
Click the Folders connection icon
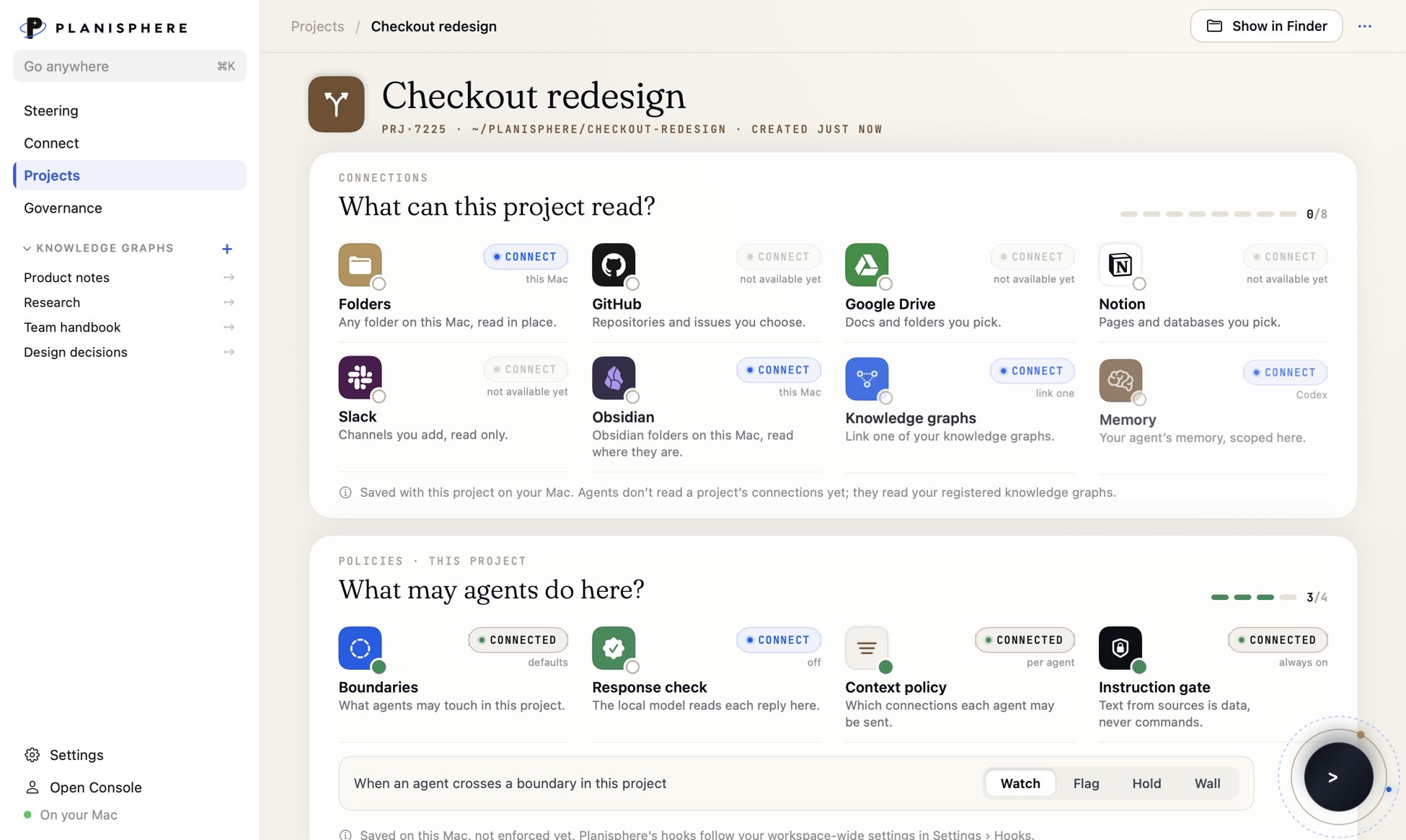point(360,265)
